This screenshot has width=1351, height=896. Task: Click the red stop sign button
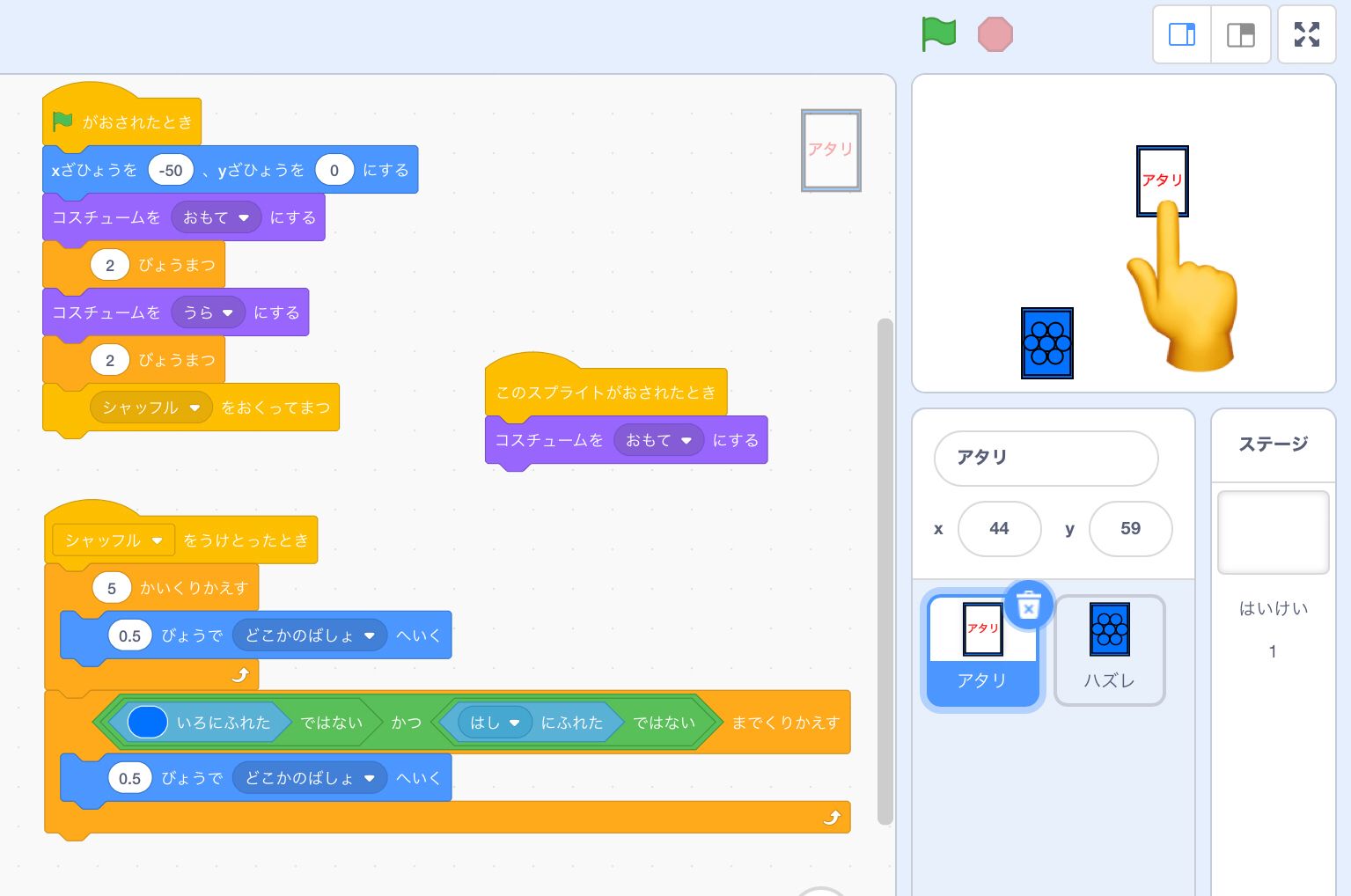[x=995, y=34]
